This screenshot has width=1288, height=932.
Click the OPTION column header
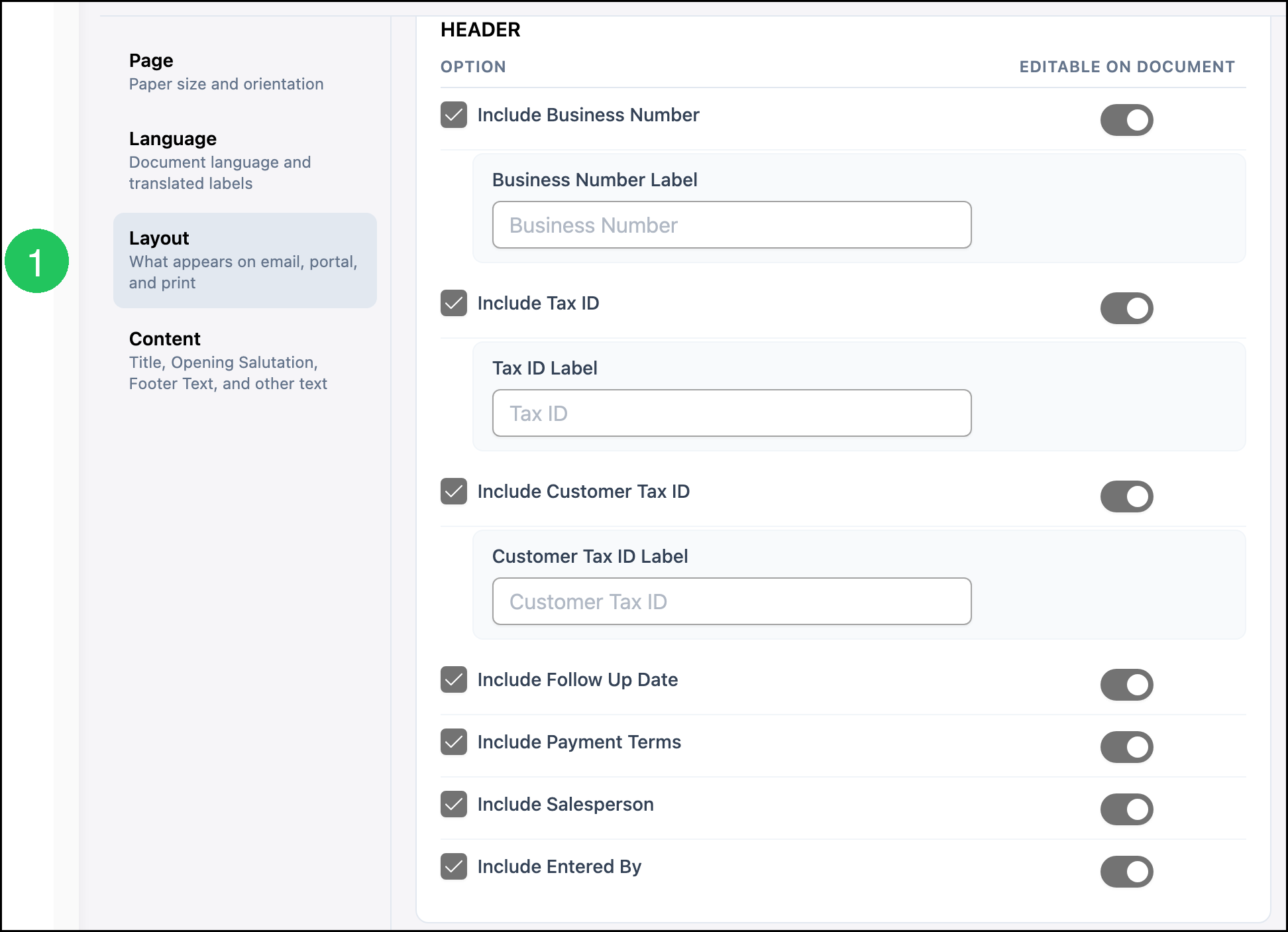473,67
